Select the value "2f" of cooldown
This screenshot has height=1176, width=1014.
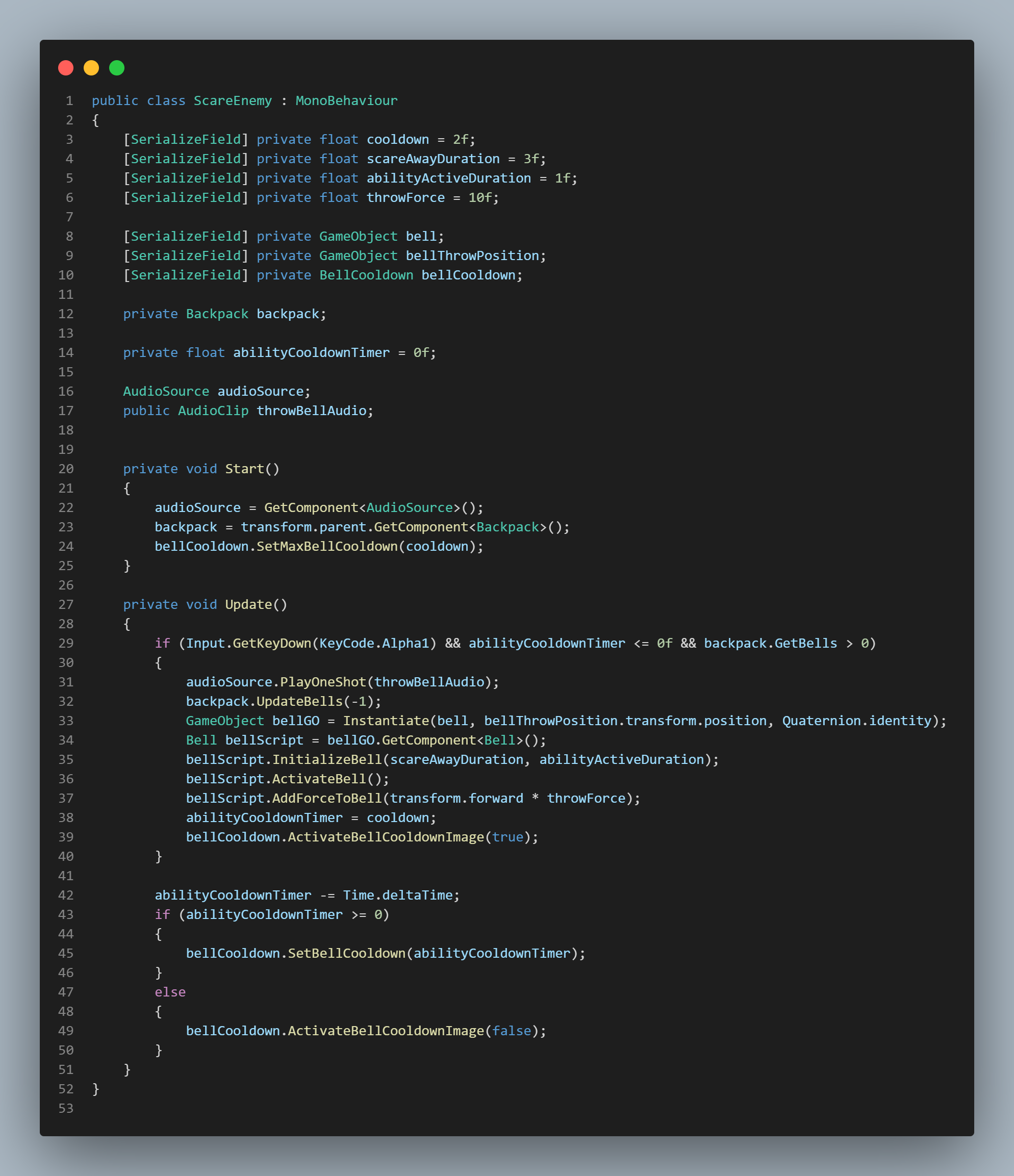461,140
